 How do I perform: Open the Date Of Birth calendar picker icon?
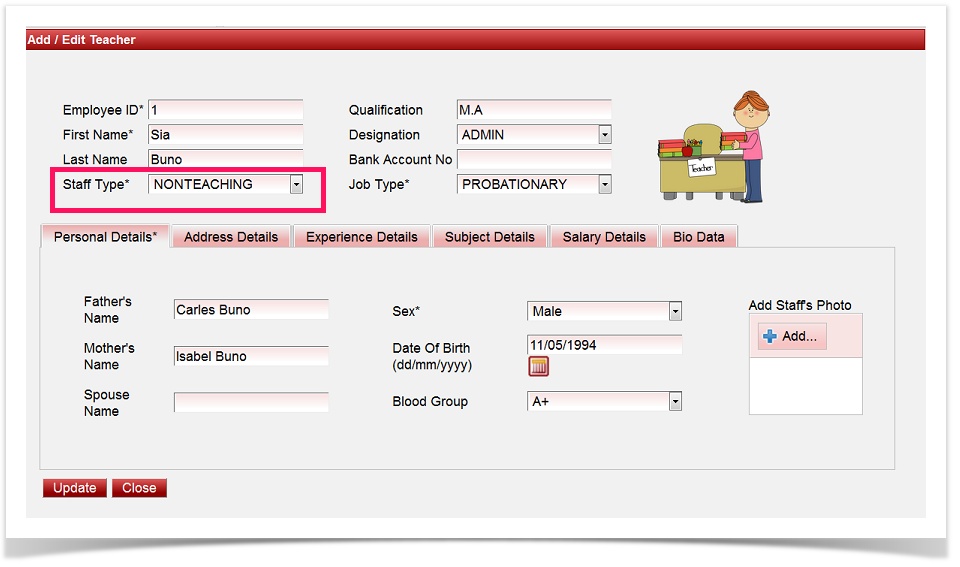click(539, 367)
